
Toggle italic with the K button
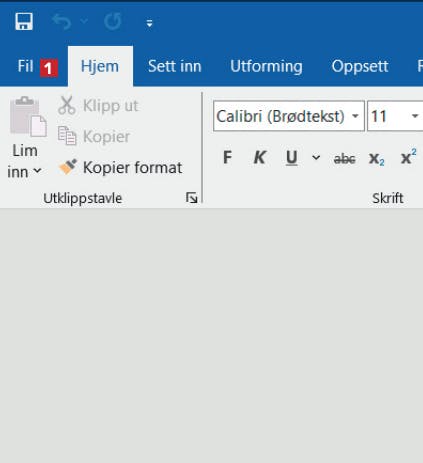(260, 158)
